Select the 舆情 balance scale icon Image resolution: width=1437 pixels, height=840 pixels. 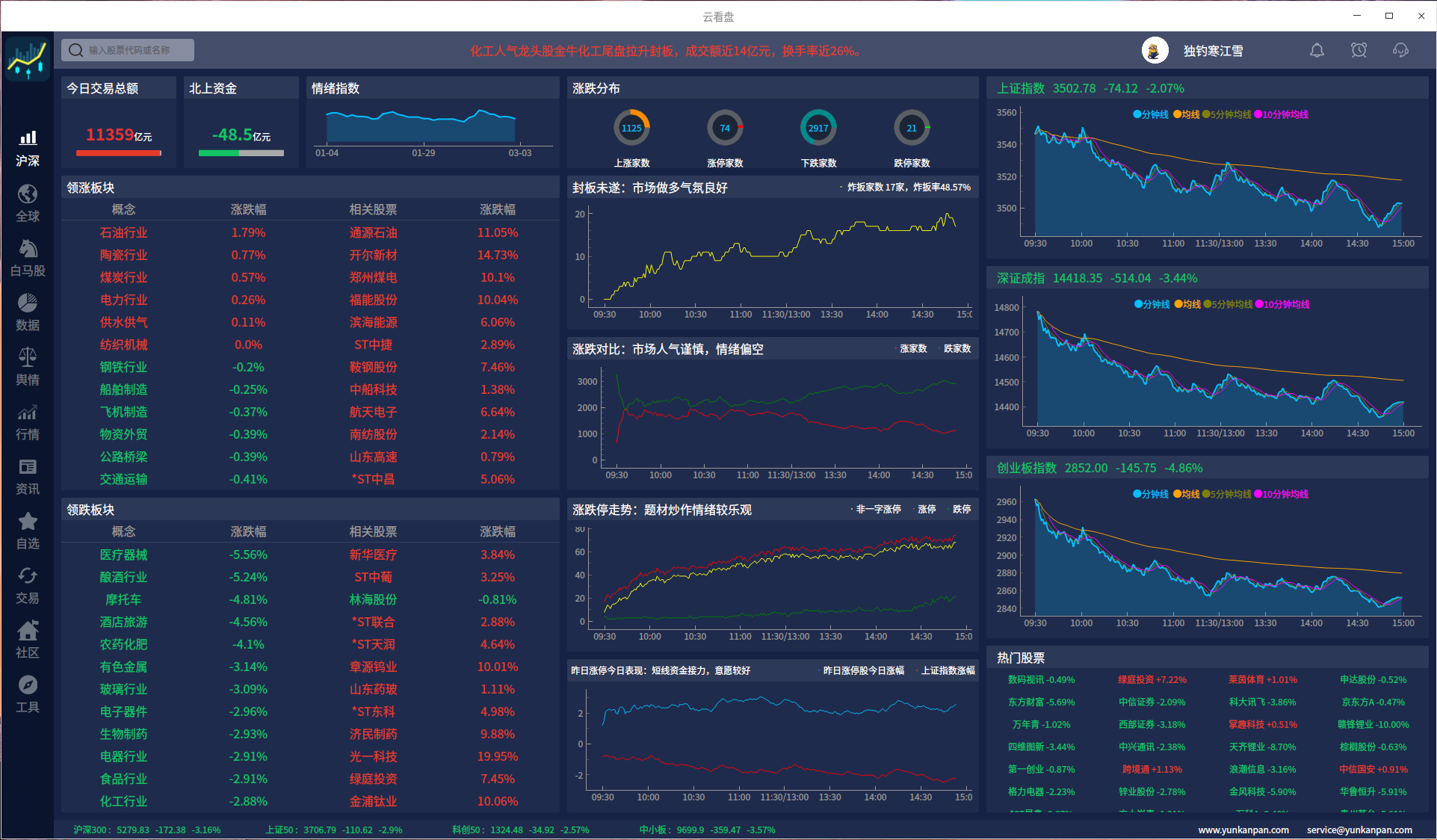pos(28,358)
